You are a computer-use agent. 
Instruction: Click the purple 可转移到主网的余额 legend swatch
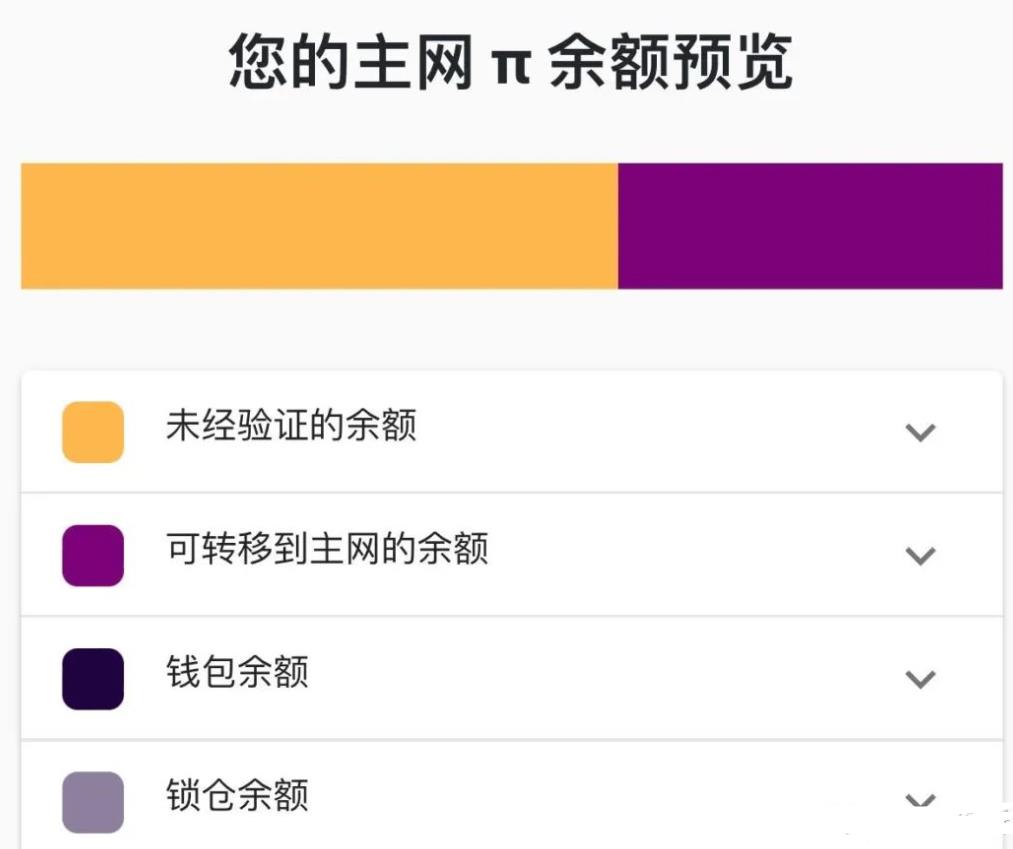pos(93,555)
